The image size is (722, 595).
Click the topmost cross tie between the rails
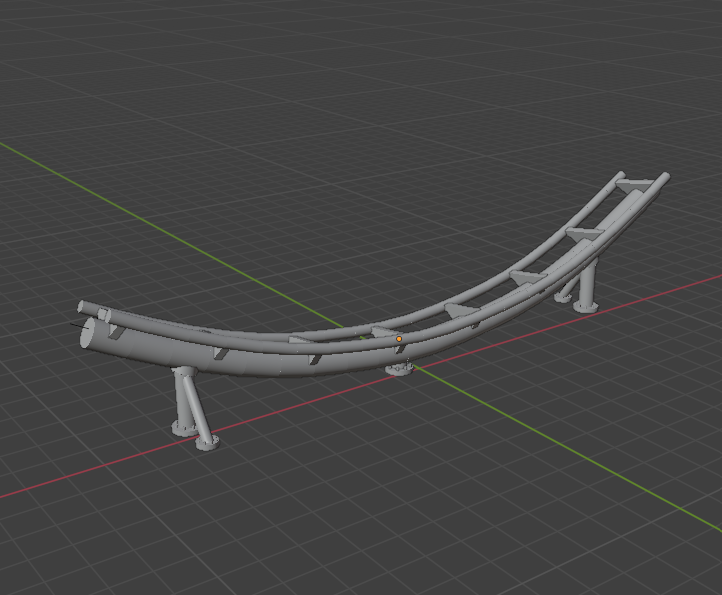click(x=635, y=185)
